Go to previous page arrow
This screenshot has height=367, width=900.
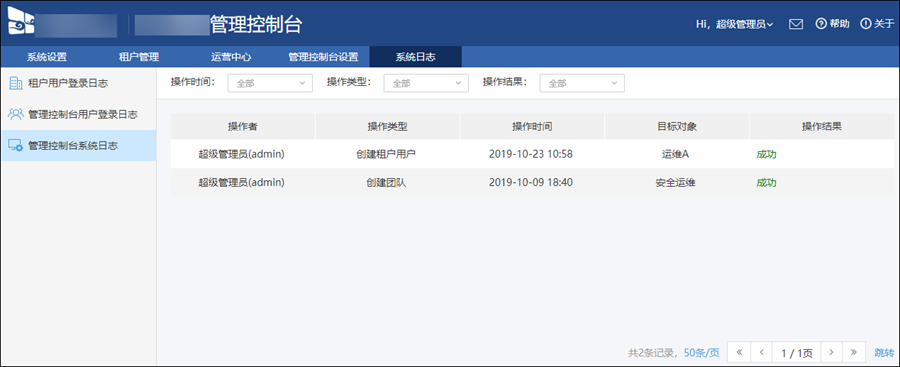(762, 352)
